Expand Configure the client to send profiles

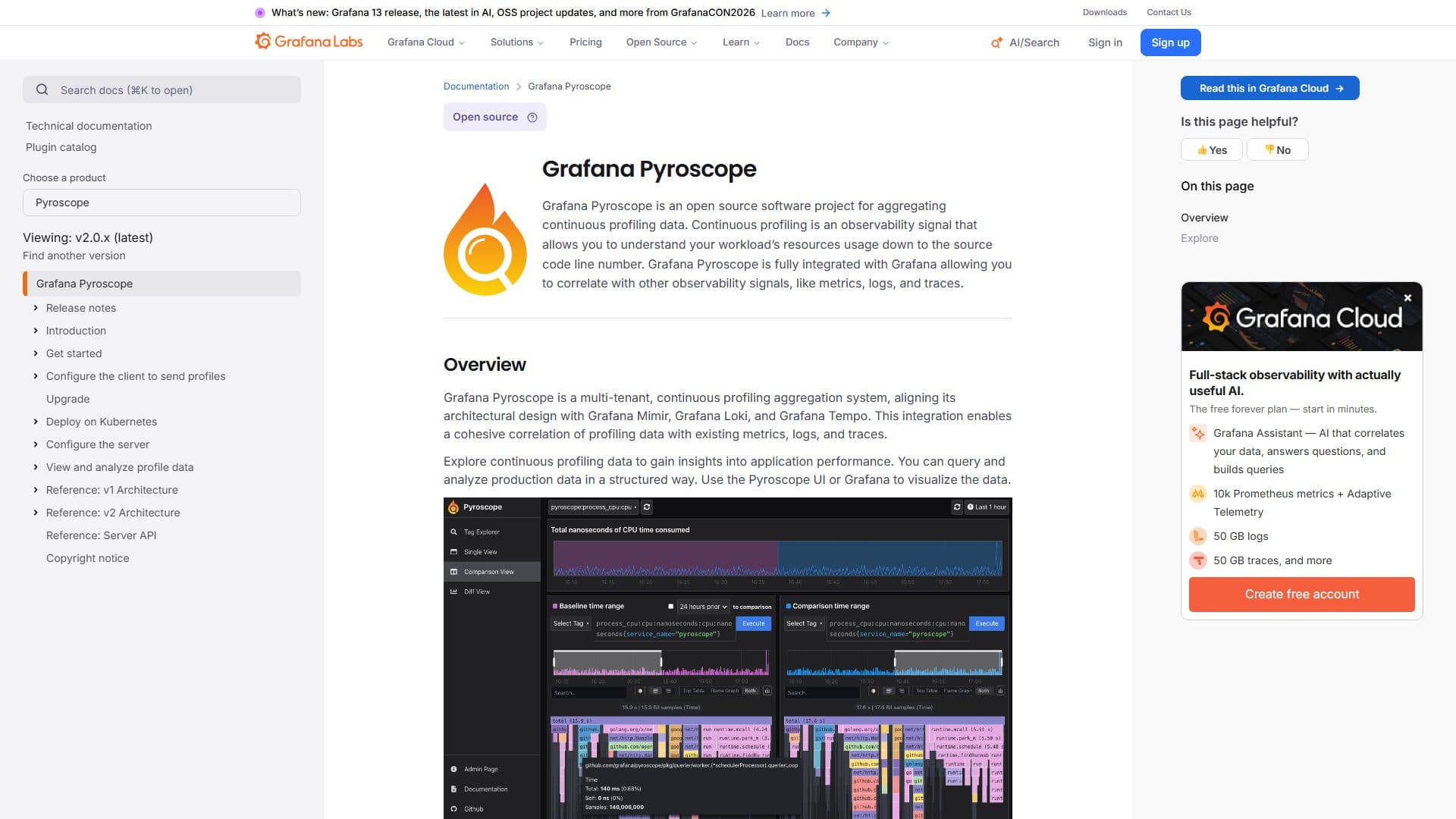pyautogui.click(x=36, y=376)
